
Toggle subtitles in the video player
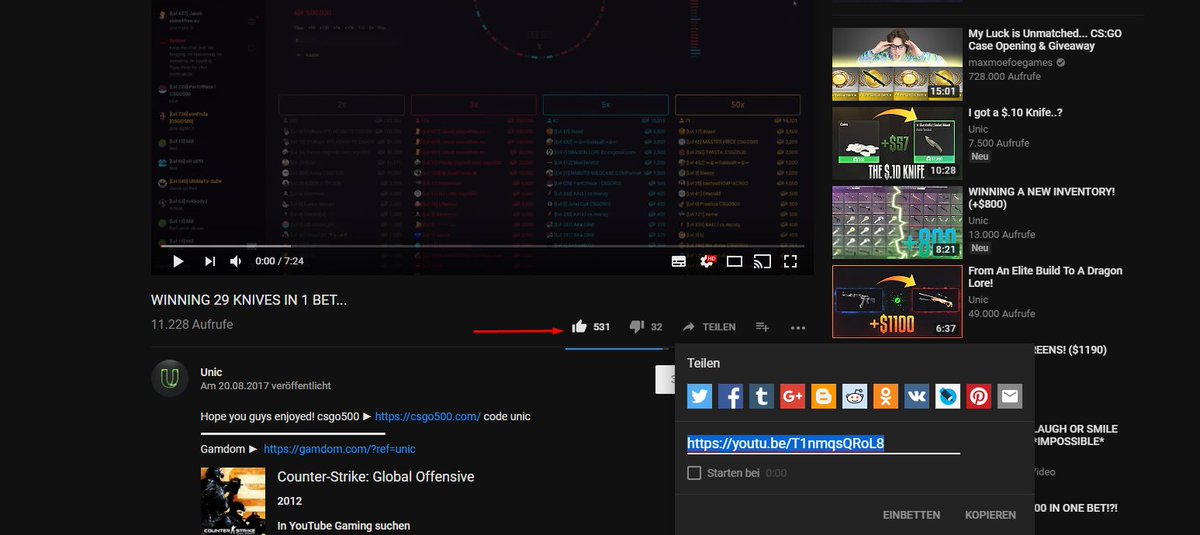click(678, 261)
